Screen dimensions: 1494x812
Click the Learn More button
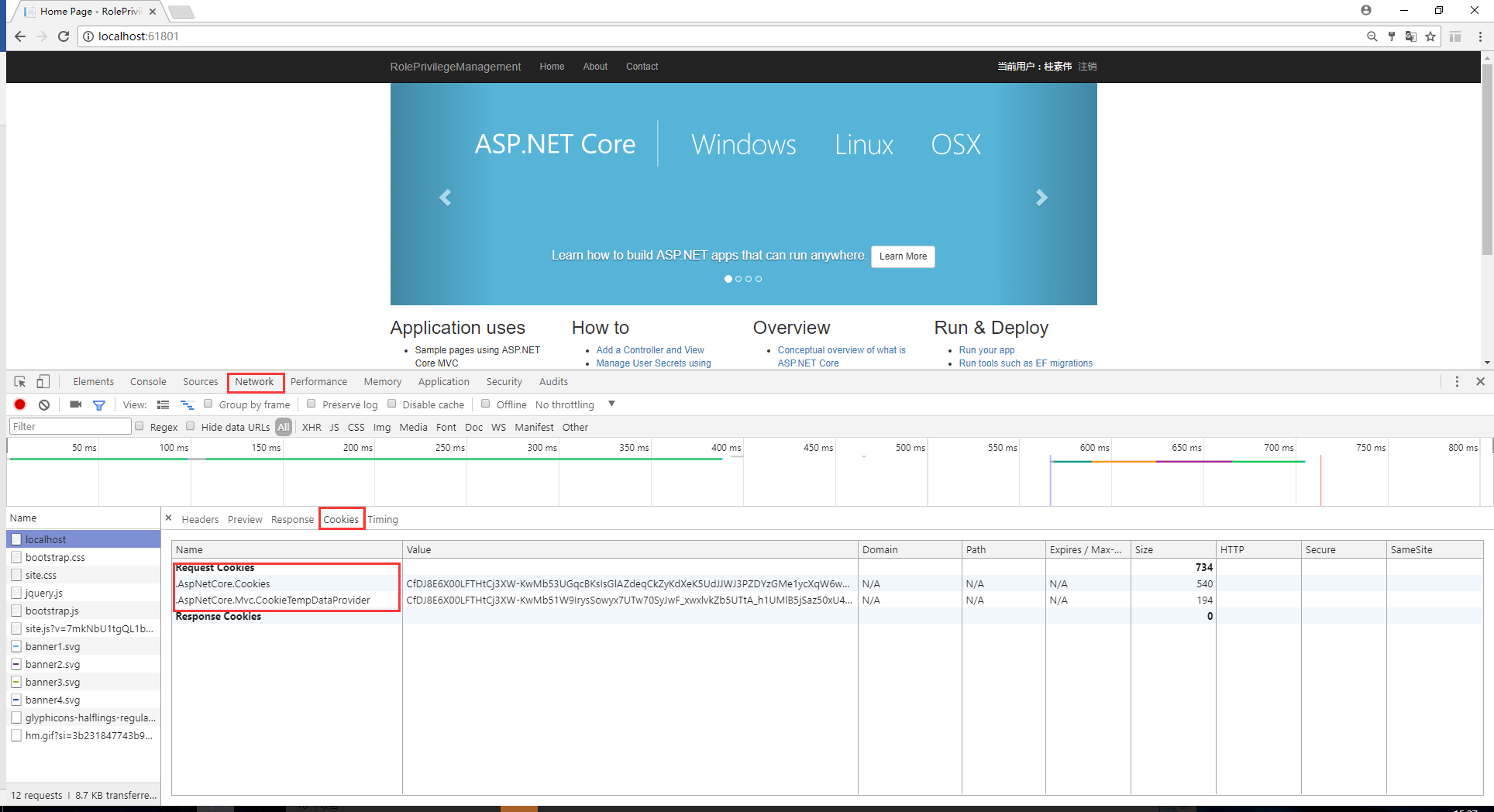[903, 256]
